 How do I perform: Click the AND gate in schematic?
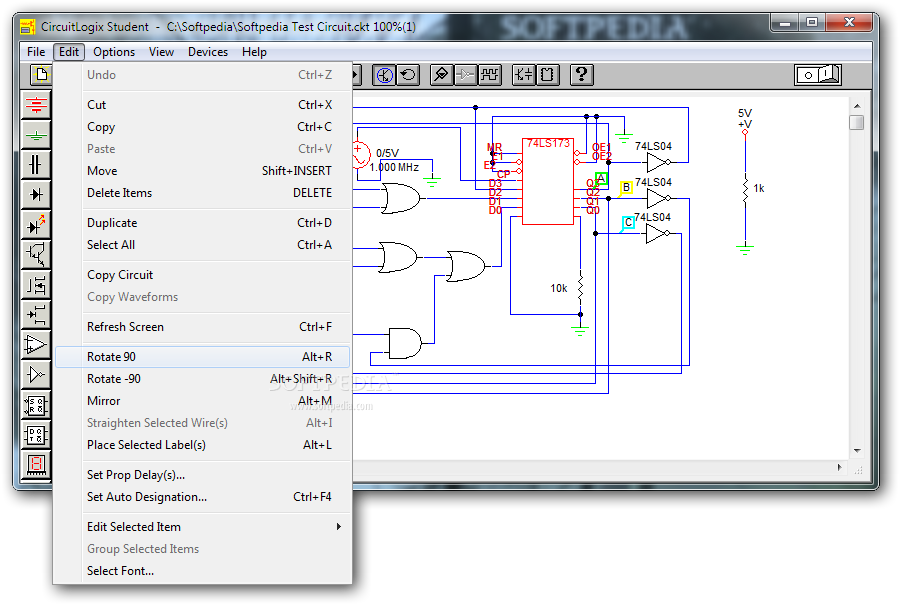(405, 343)
